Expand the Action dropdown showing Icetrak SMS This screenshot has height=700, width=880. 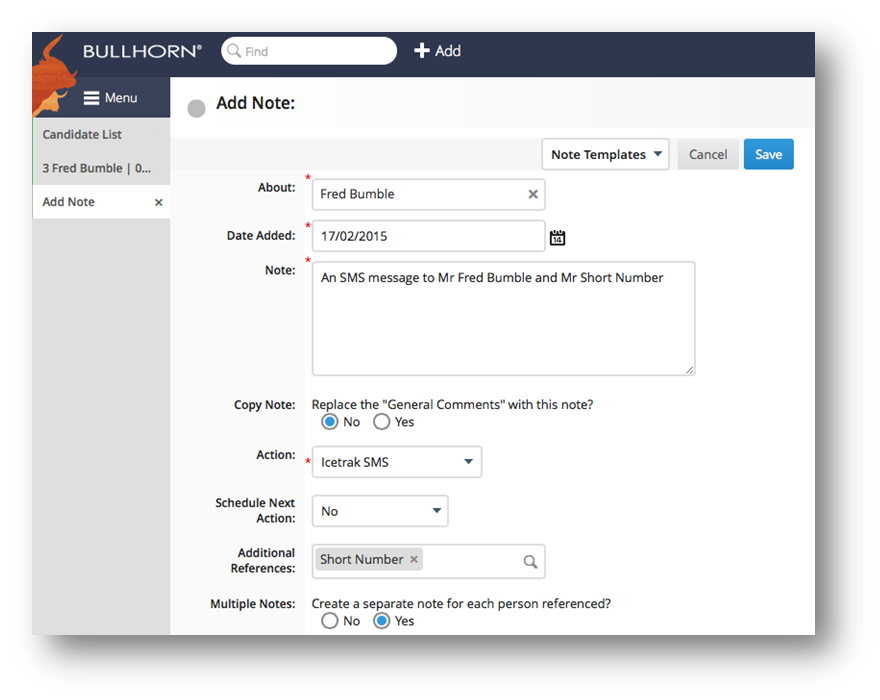(397, 462)
